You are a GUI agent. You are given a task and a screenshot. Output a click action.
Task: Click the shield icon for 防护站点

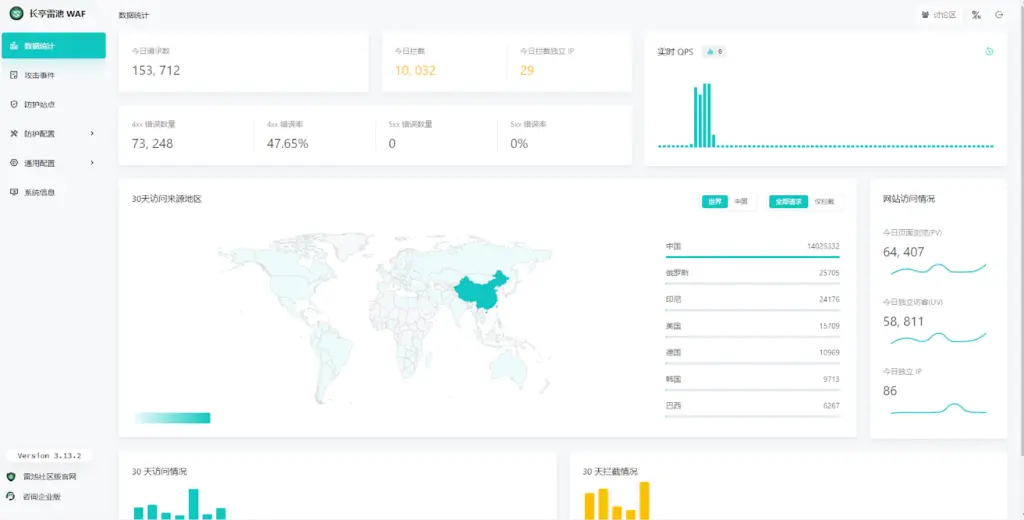tap(14, 104)
